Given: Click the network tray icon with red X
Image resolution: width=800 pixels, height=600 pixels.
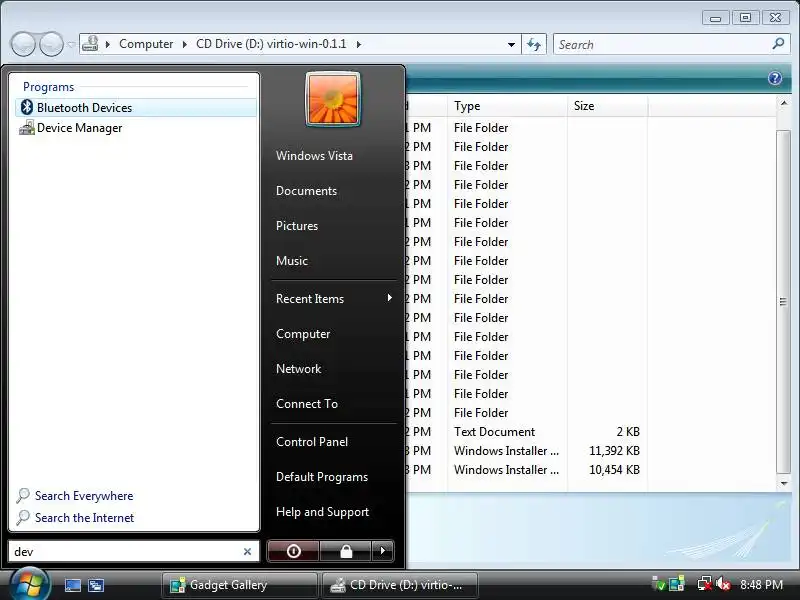Looking at the screenshot, I should pyautogui.click(x=705, y=584).
